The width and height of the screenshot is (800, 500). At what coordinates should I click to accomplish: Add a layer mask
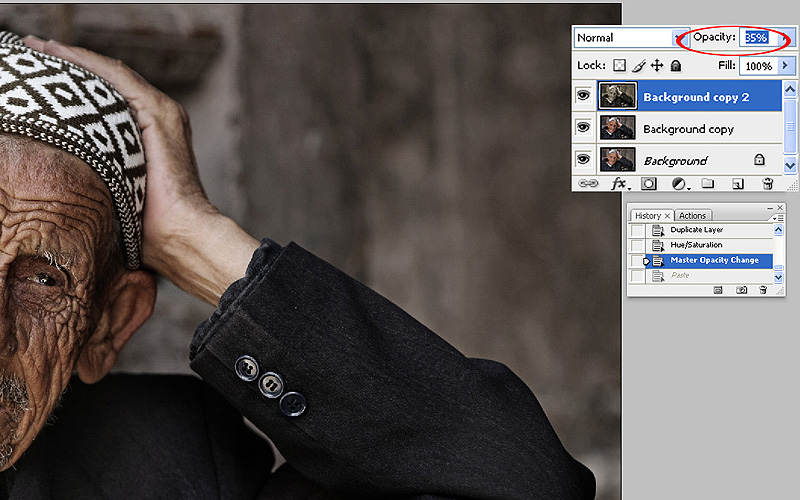click(649, 184)
